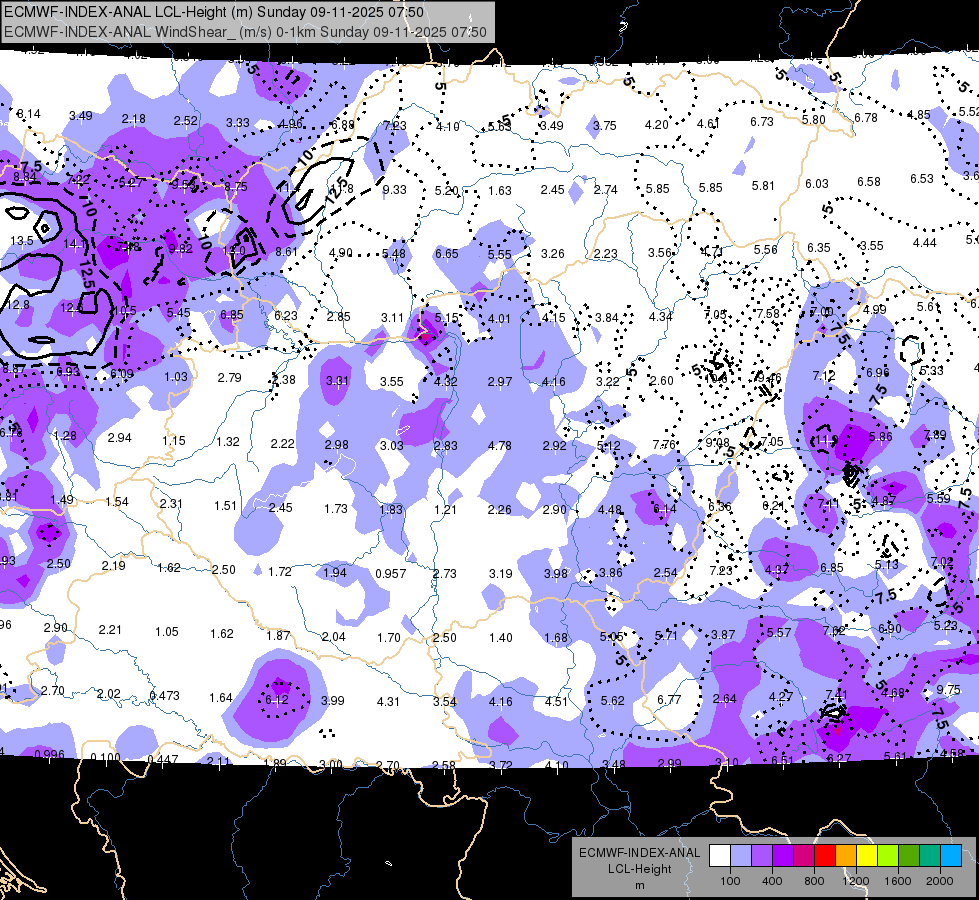
Task: Click the wind shear value 1.32
Action: (228, 442)
